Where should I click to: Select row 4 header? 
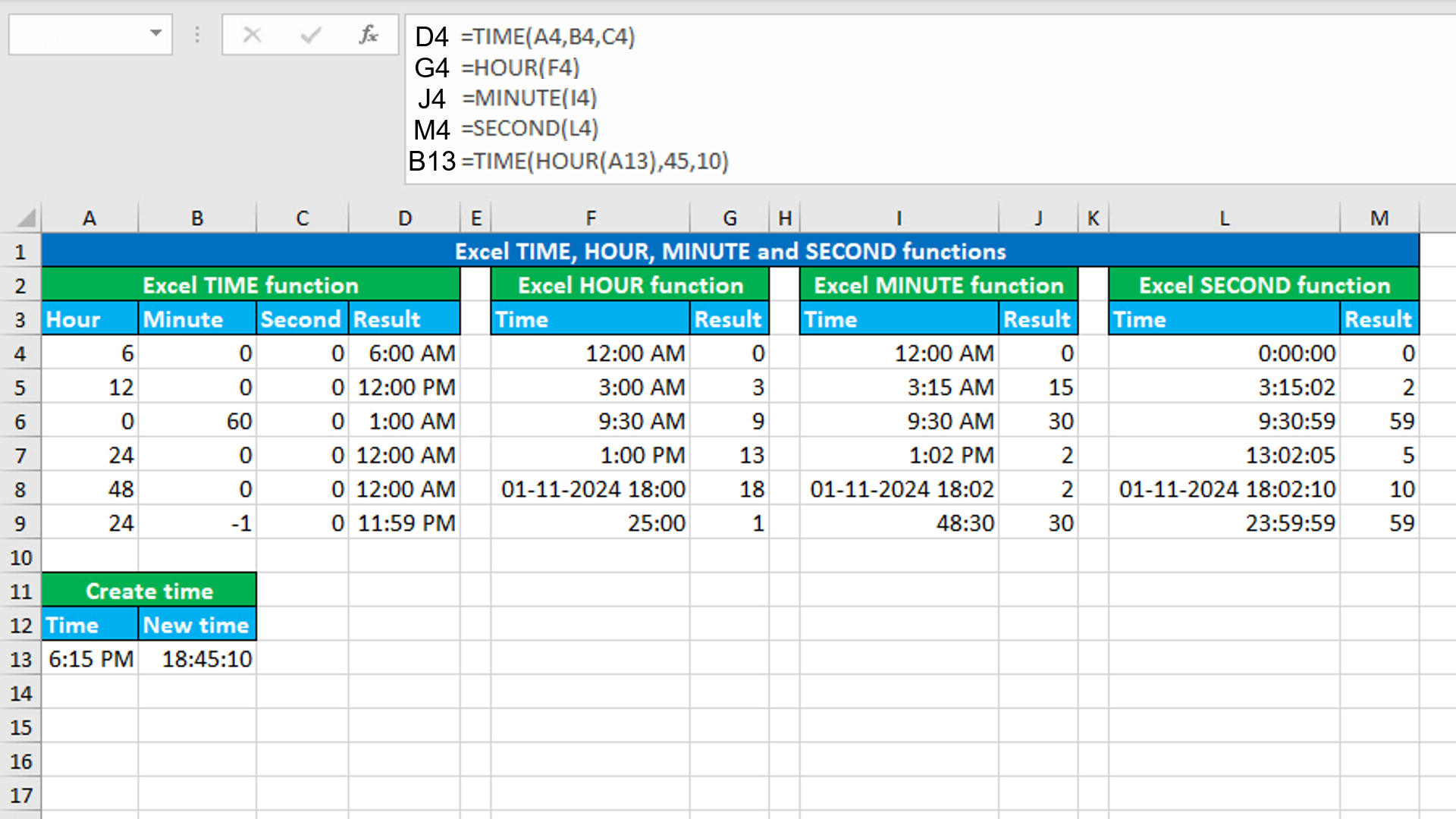[20, 353]
